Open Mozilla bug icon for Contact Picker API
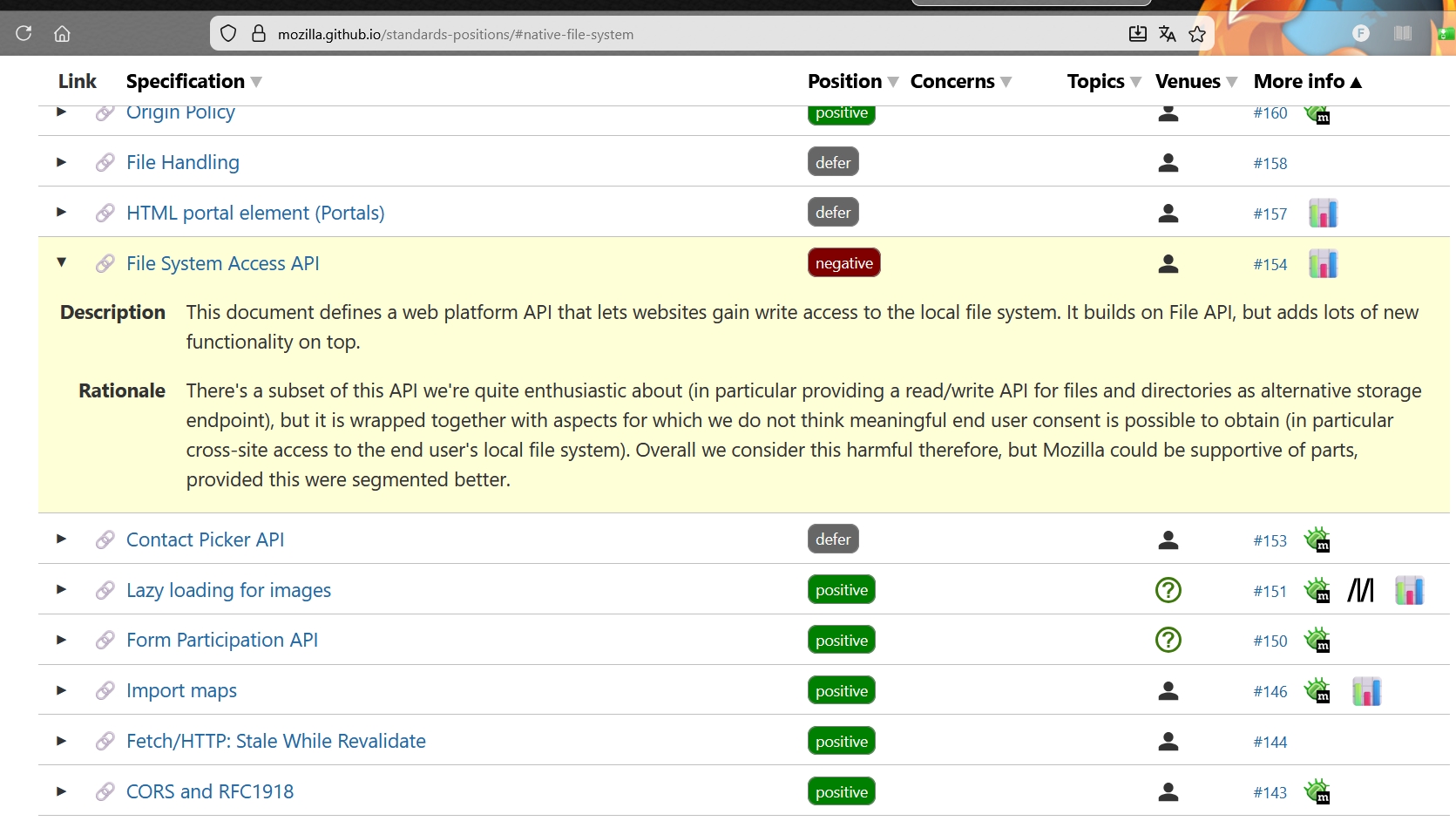Screen dimensions: 1456x821 [1317, 540]
